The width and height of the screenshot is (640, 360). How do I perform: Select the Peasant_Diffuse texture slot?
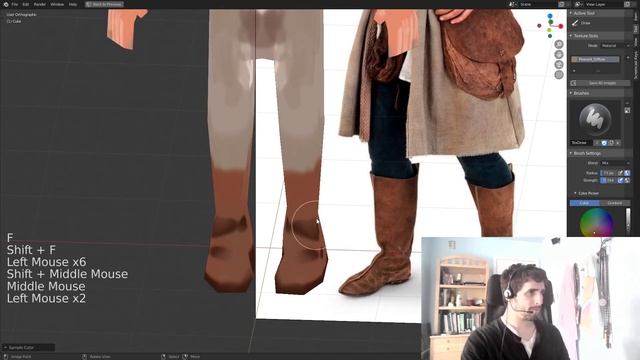[x=595, y=59]
